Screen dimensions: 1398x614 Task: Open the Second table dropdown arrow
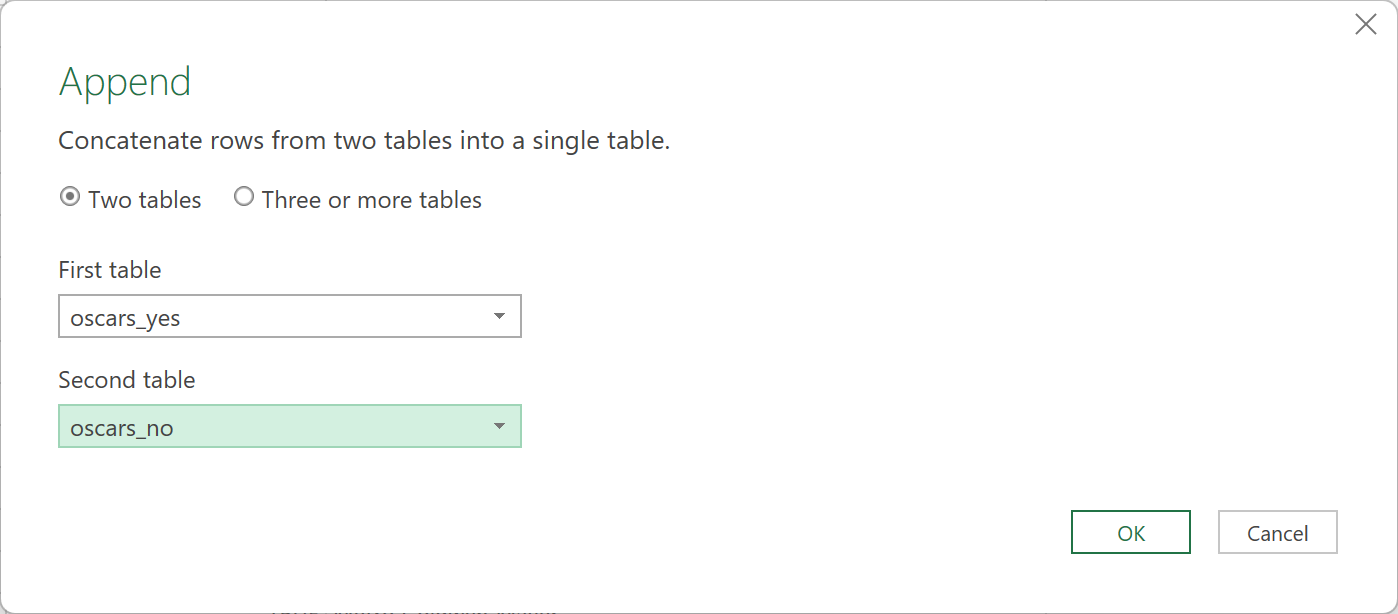click(x=499, y=427)
